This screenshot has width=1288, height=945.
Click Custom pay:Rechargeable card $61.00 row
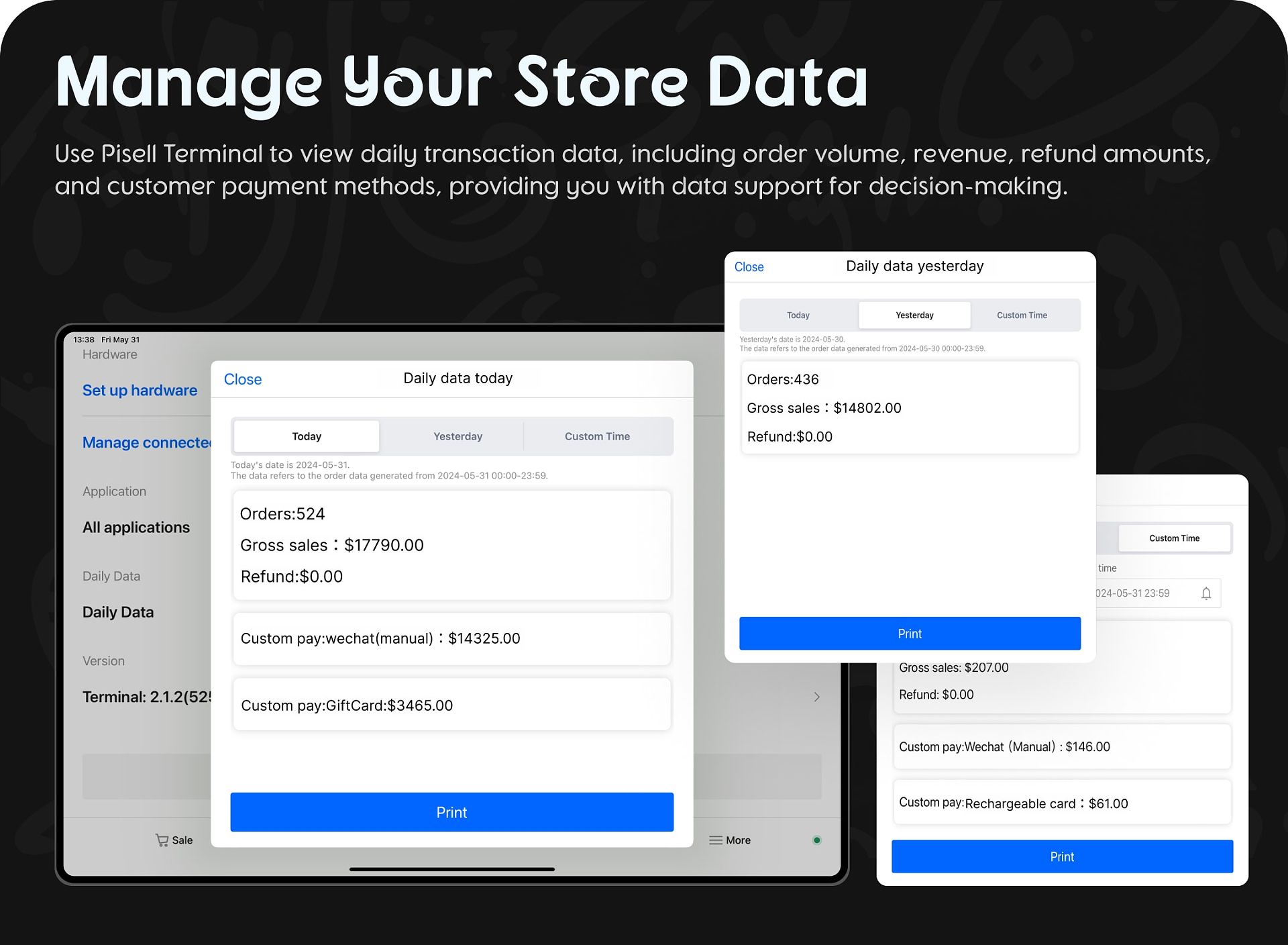(1062, 803)
